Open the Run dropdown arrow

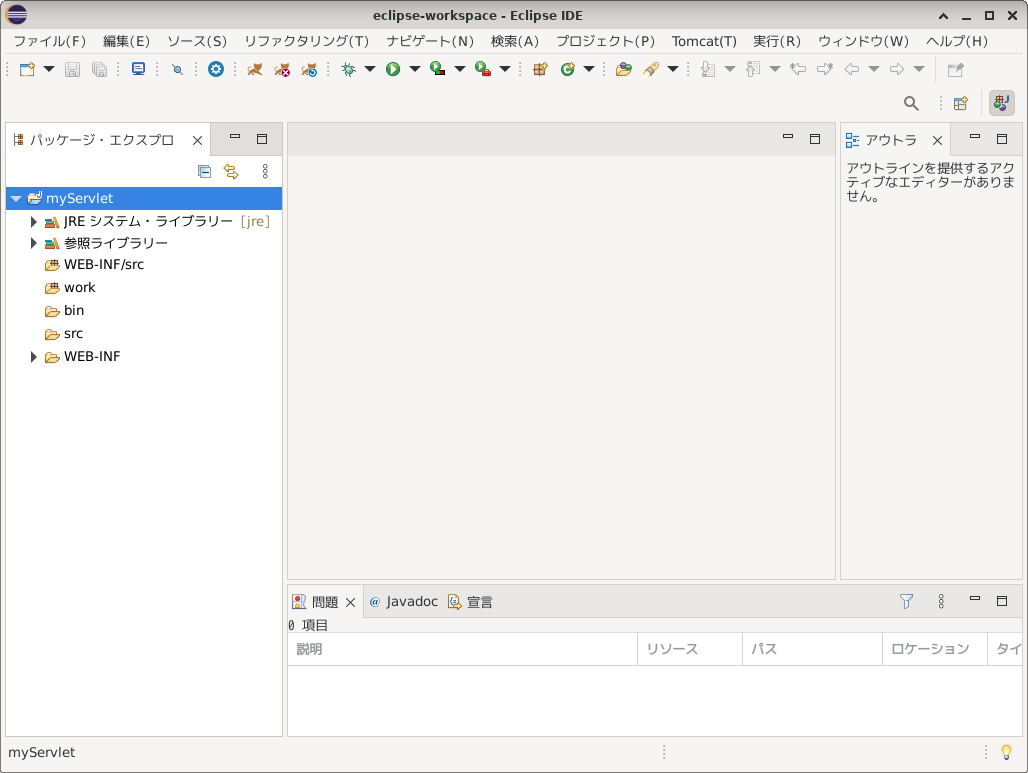(x=415, y=69)
